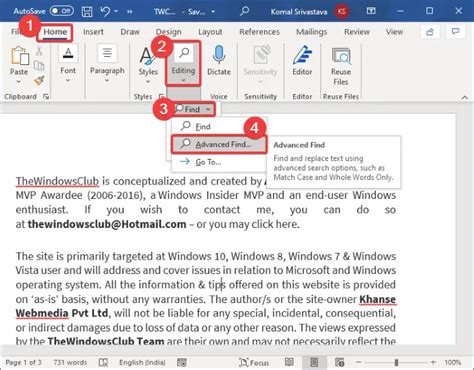Open the Layout tab

click(x=210, y=32)
